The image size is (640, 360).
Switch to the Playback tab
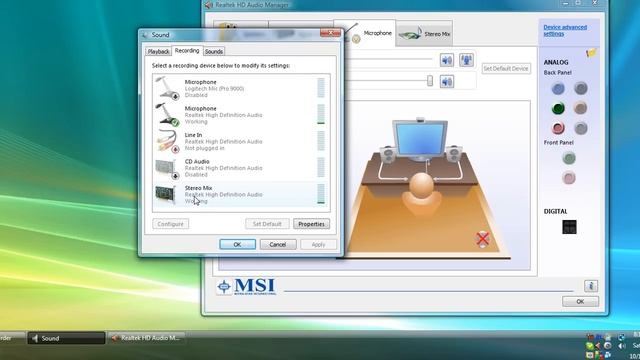158,51
